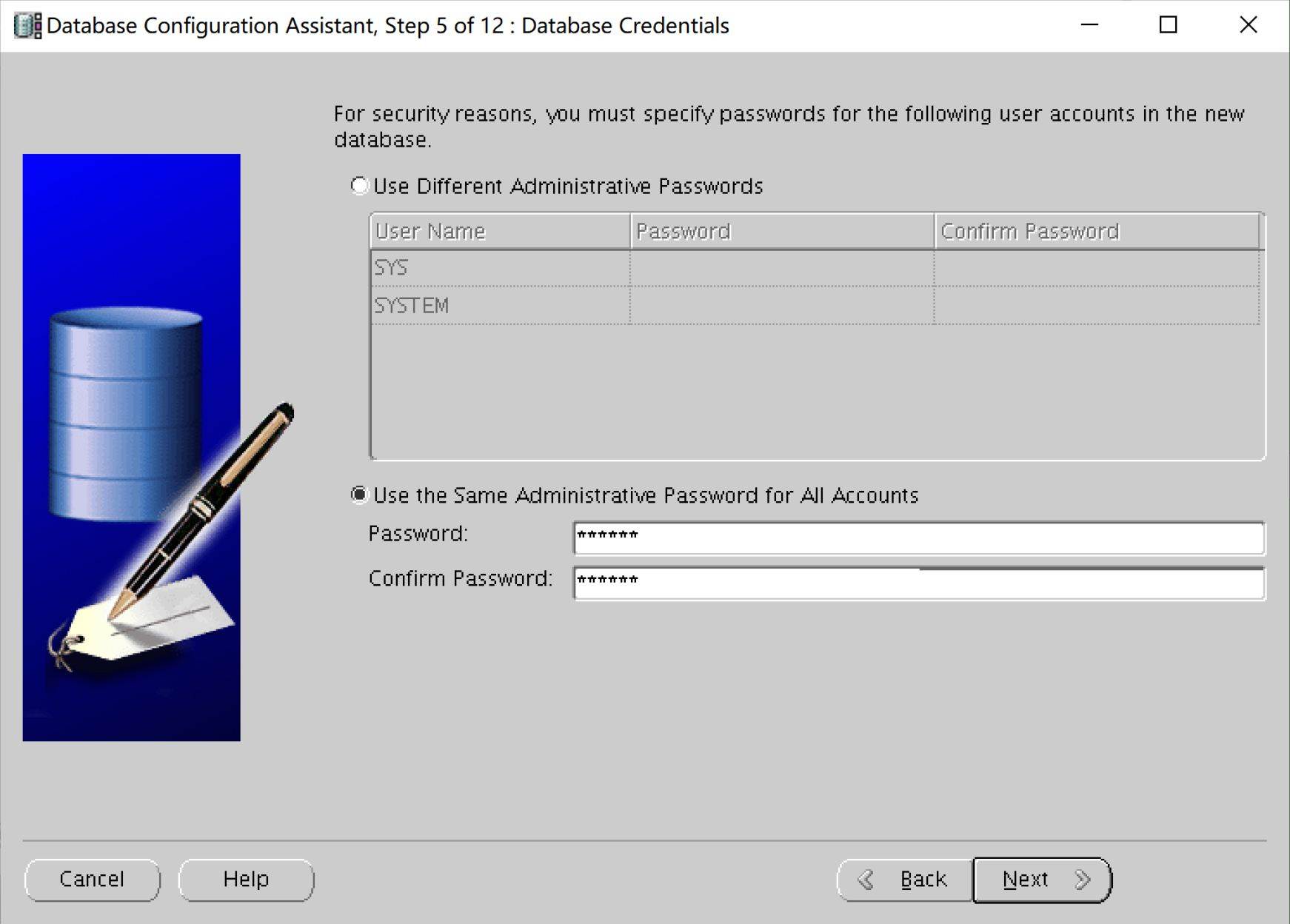The image size is (1290, 924).
Task: Open Help for Database Credentials
Action: tap(246, 880)
